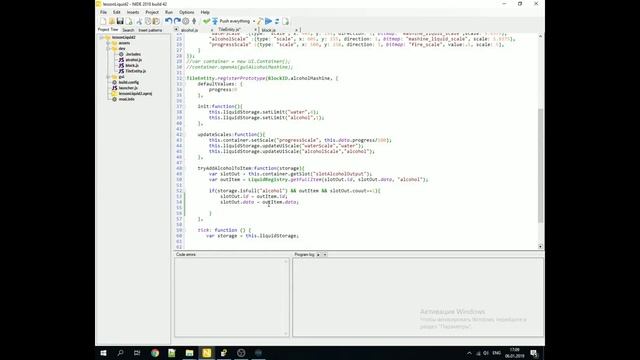Click the editor vertical scrollbar thumb
This screenshot has width=640, height=360.
pyautogui.click(x=540, y=165)
